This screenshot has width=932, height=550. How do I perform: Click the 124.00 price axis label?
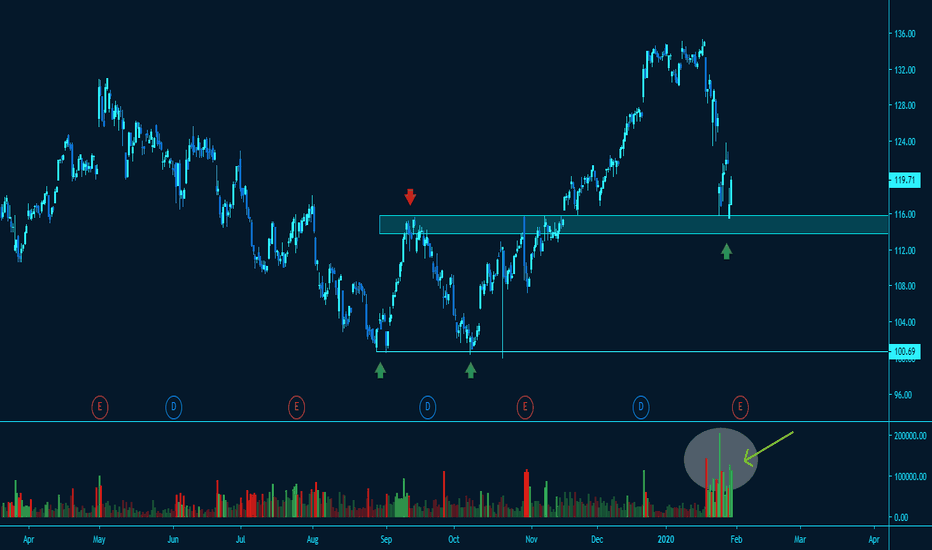click(905, 142)
